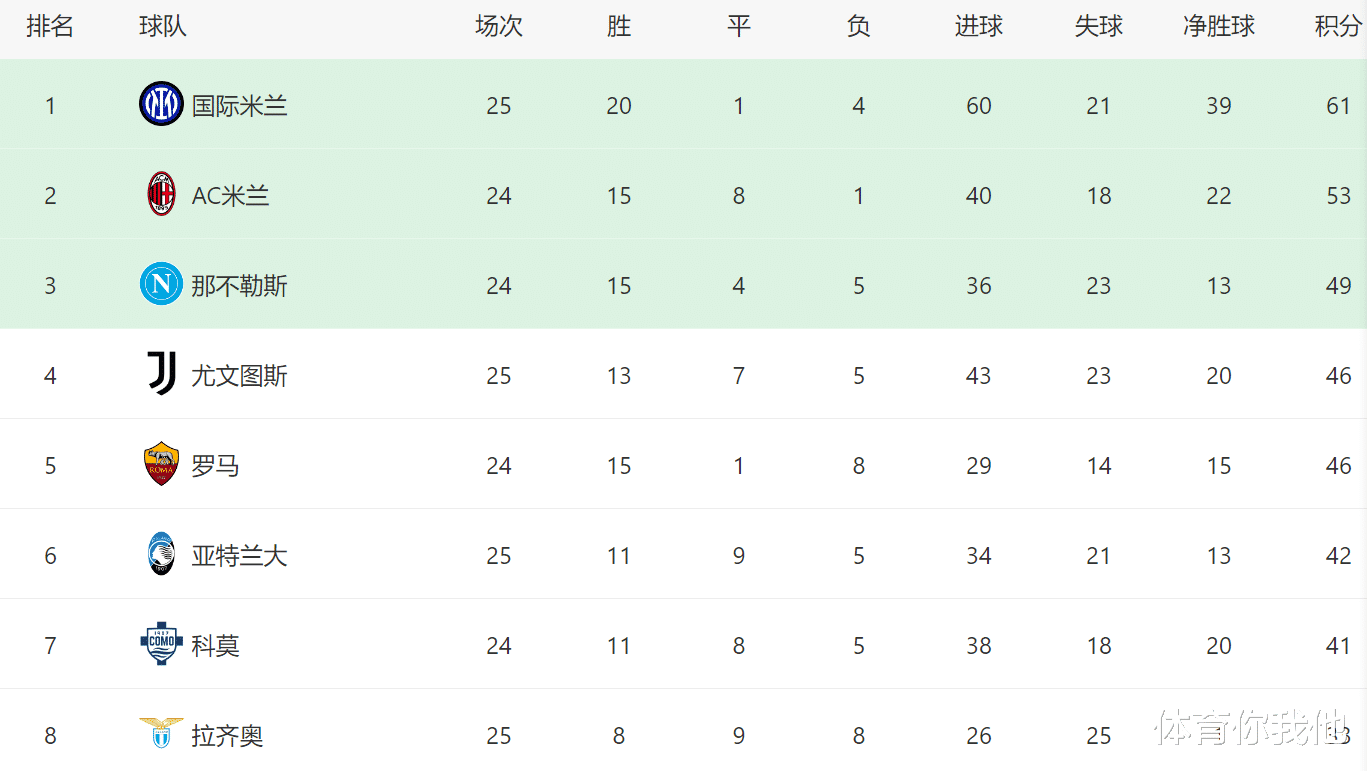Viewport: 1367px width, 771px height.
Task: Click the 进球 column header
Action: click(x=978, y=27)
